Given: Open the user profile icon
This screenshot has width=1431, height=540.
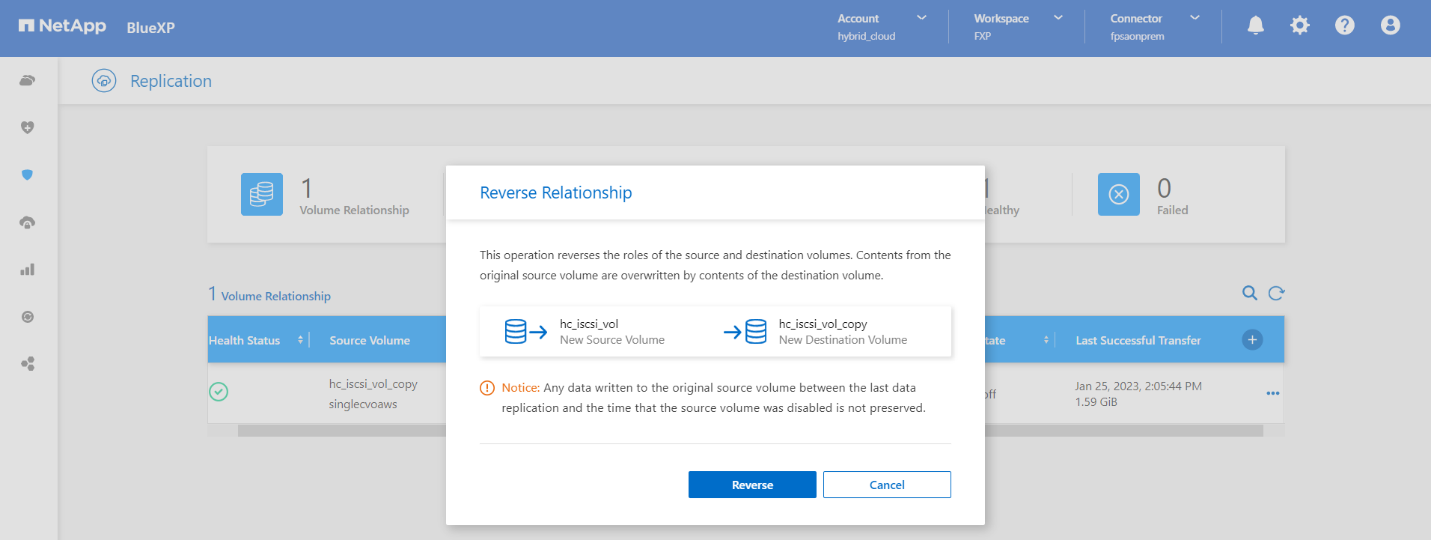Looking at the screenshot, I should tap(1390, 26).
